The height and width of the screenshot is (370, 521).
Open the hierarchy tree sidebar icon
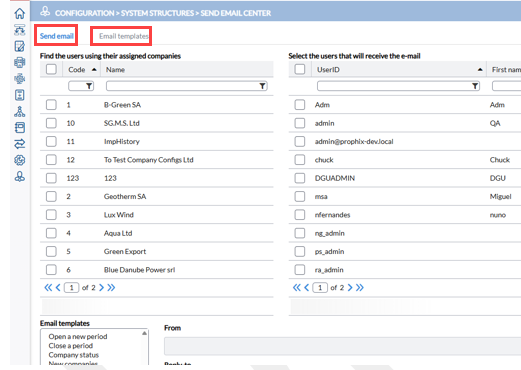(x=20, y=111)
